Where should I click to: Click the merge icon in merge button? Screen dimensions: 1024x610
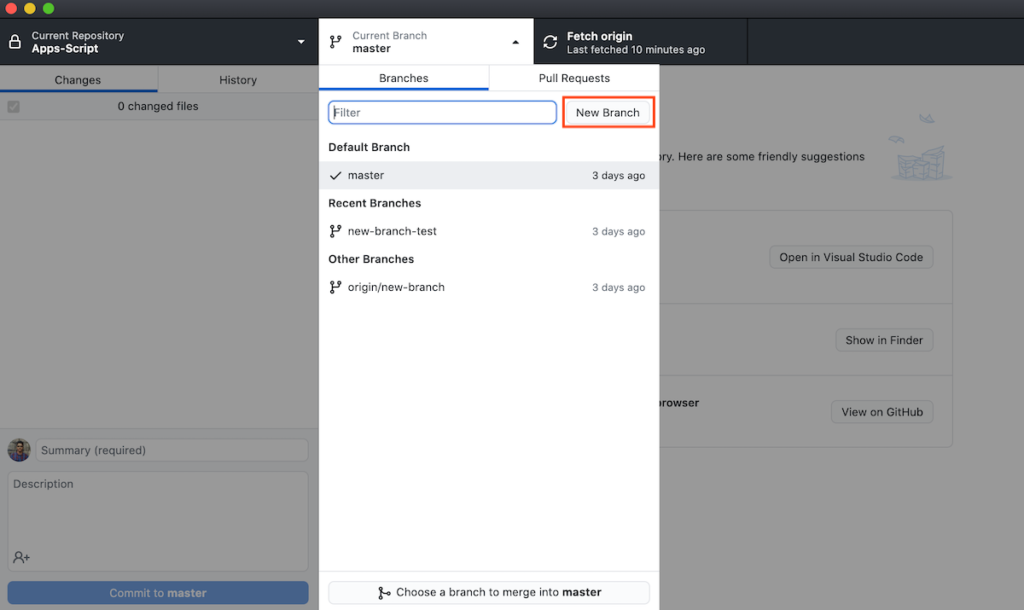(x=384, y=592)
